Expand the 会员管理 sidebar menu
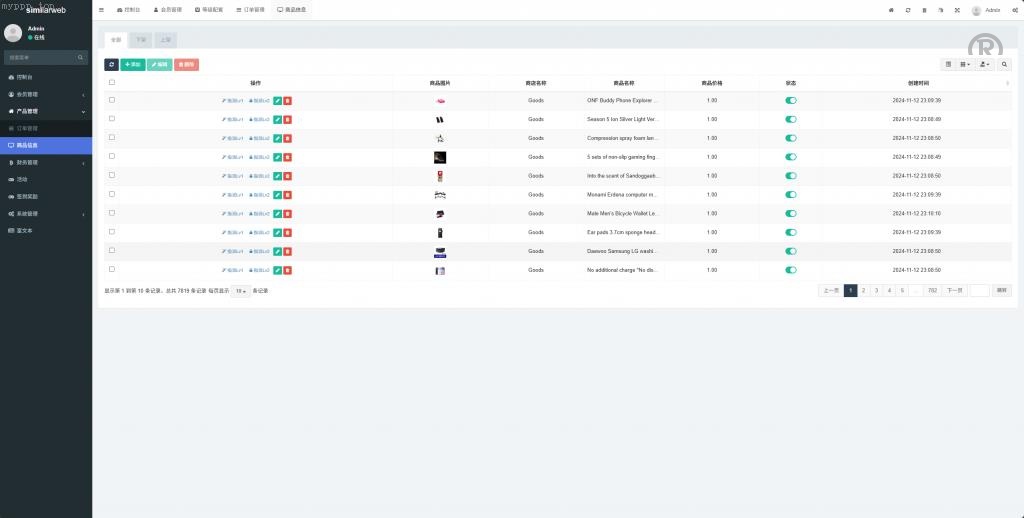 tap(46, 94)
